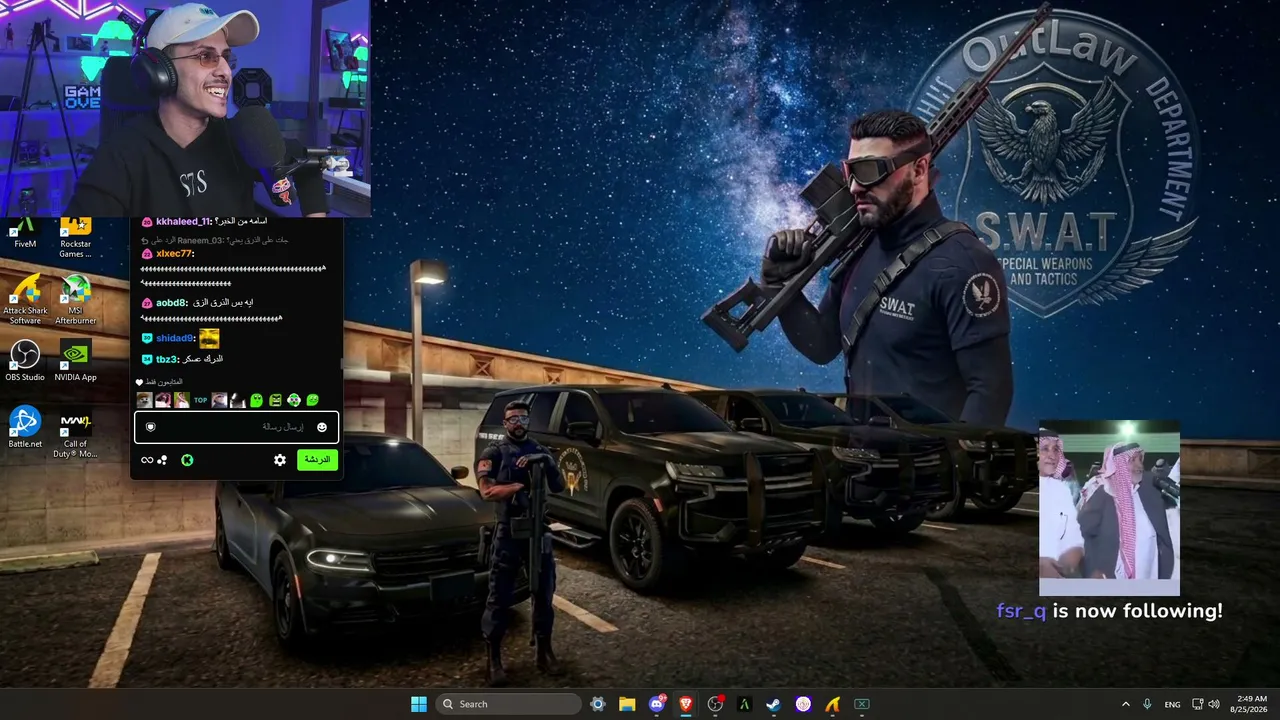Open the Rockstar Games desktop shortcut
The image size is (1280, 720).
tap(75, 237)
